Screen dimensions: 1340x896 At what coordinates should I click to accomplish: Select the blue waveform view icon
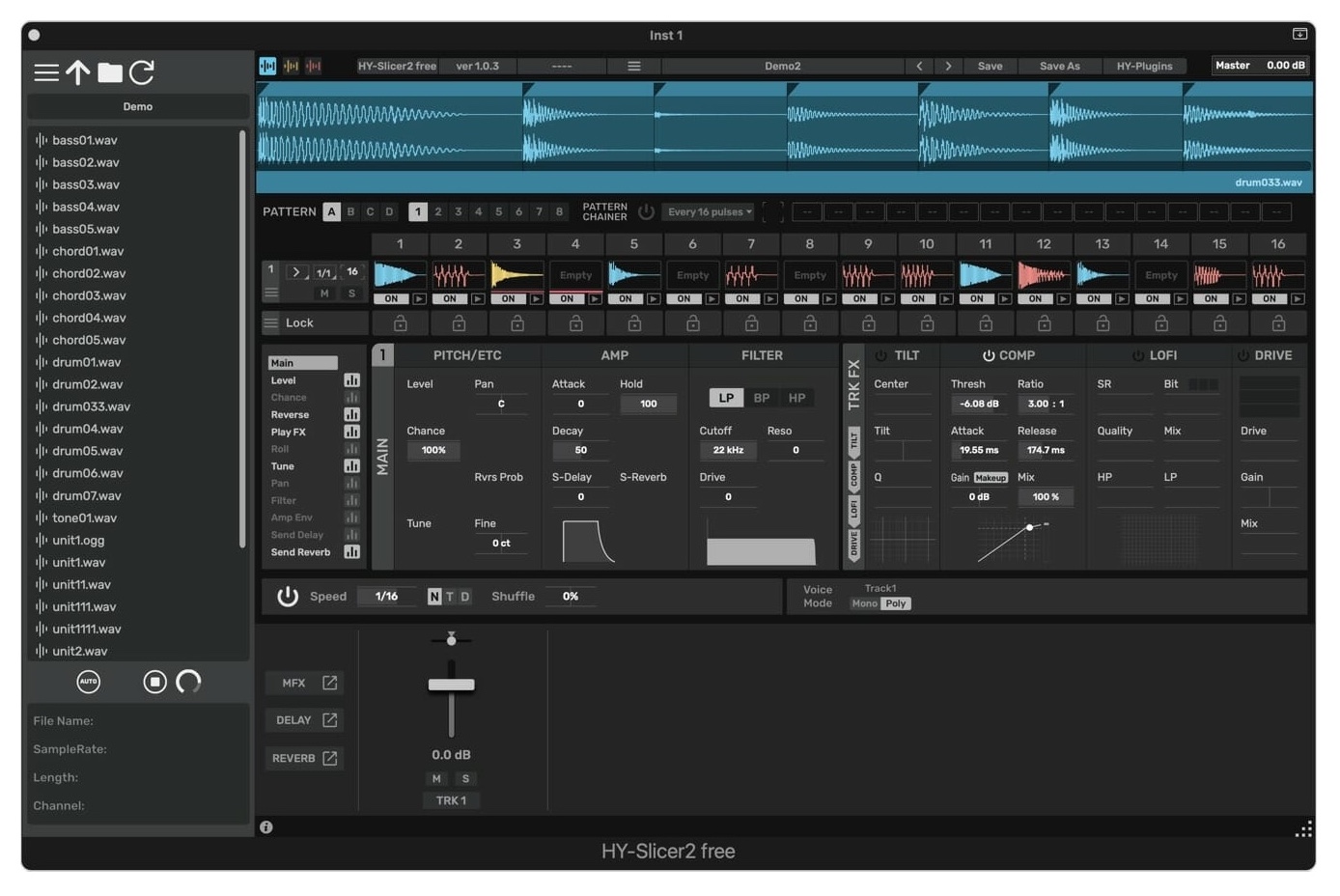pyautogui.click(x=267, y=66)
